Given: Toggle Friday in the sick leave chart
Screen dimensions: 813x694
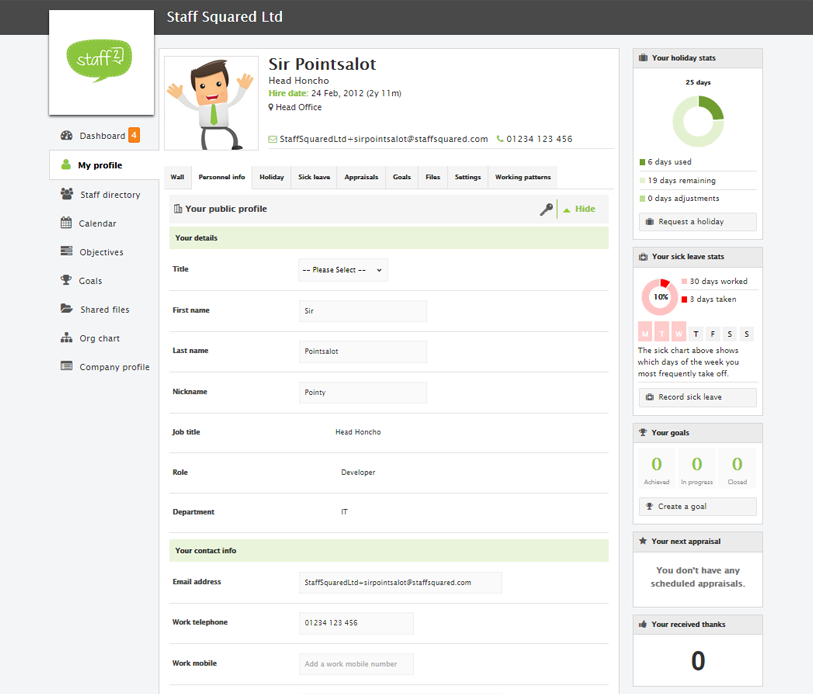Looking at the screenshot, I should (x=712, y=333).
